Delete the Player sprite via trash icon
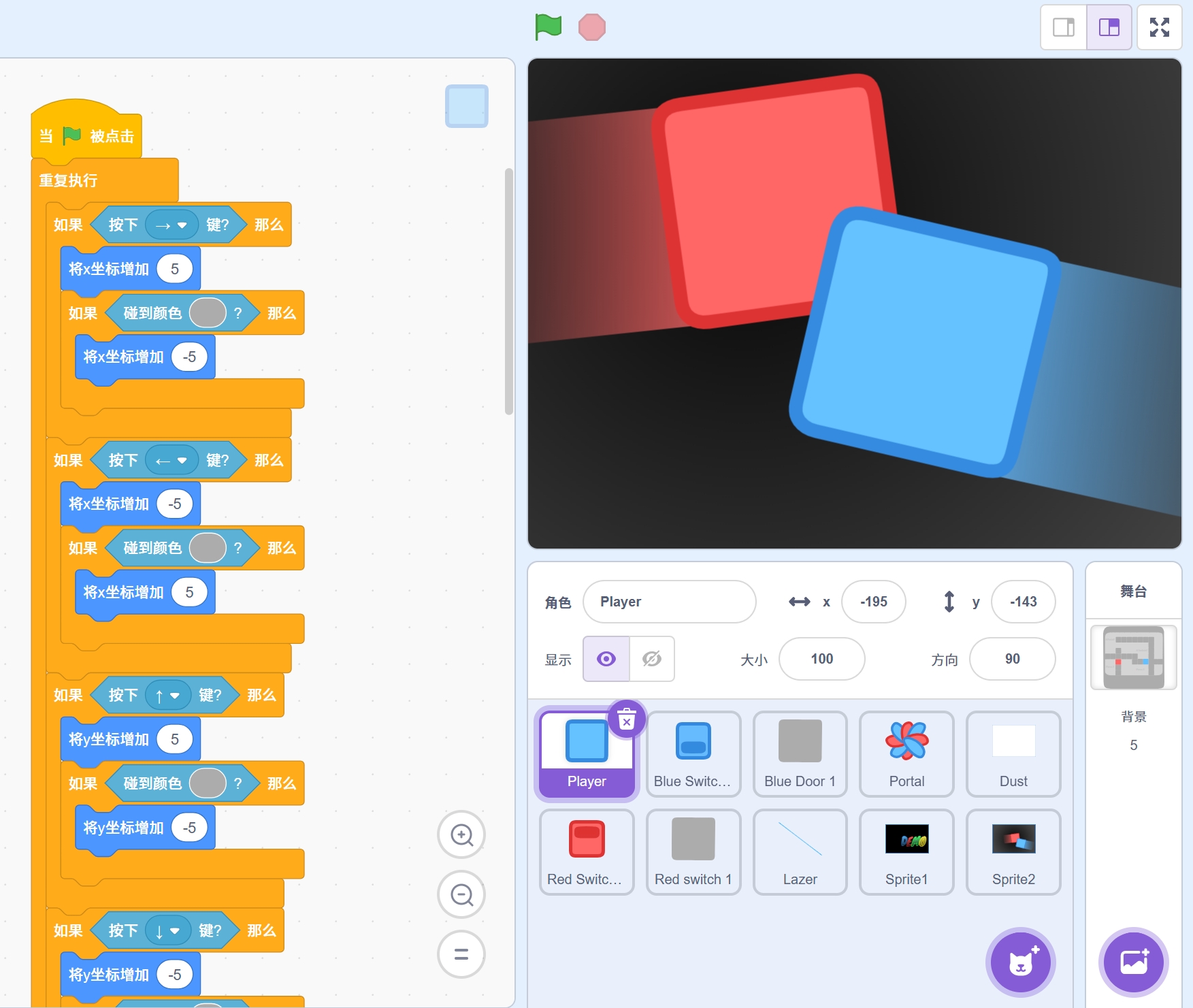 [626, 719]
